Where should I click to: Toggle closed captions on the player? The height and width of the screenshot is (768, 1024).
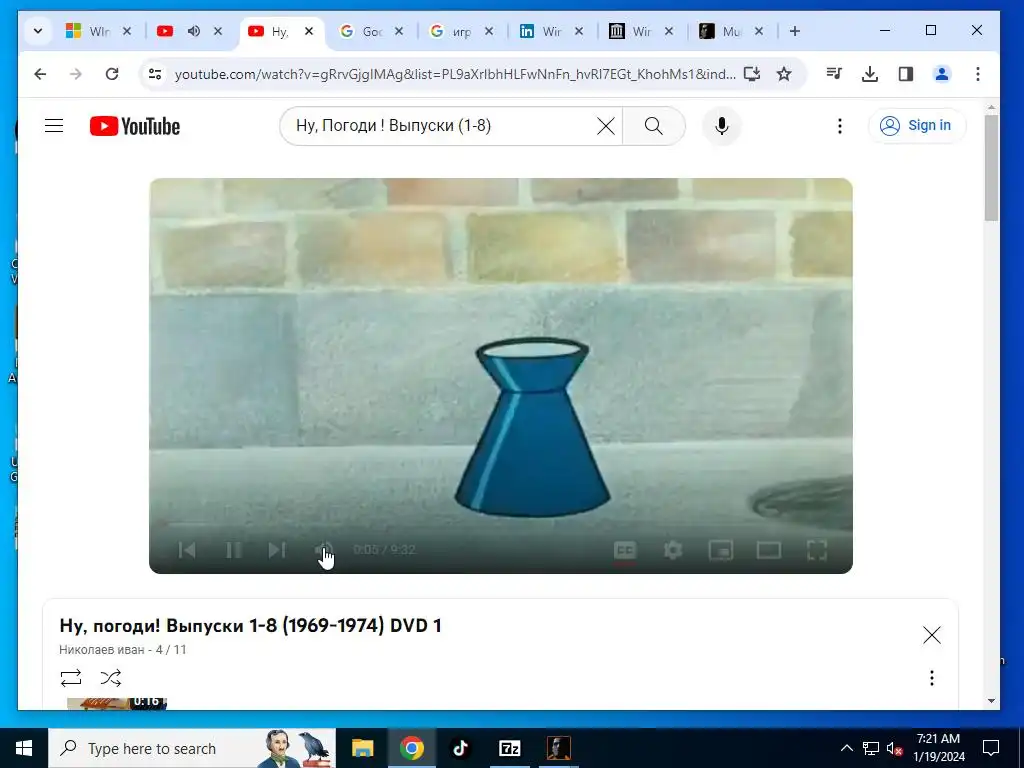(625, 550)
